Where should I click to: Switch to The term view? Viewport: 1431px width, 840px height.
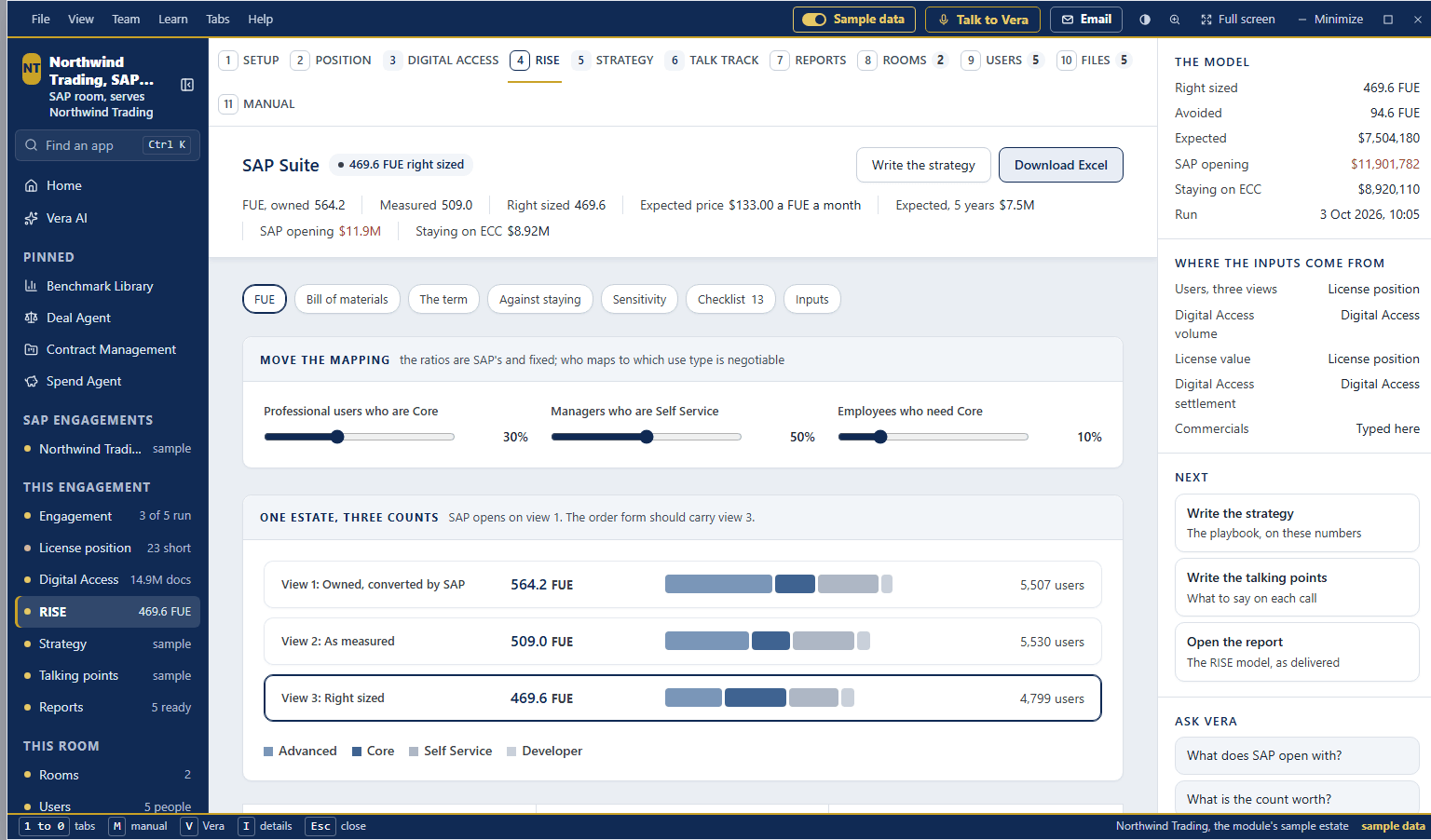coord(443,299)
